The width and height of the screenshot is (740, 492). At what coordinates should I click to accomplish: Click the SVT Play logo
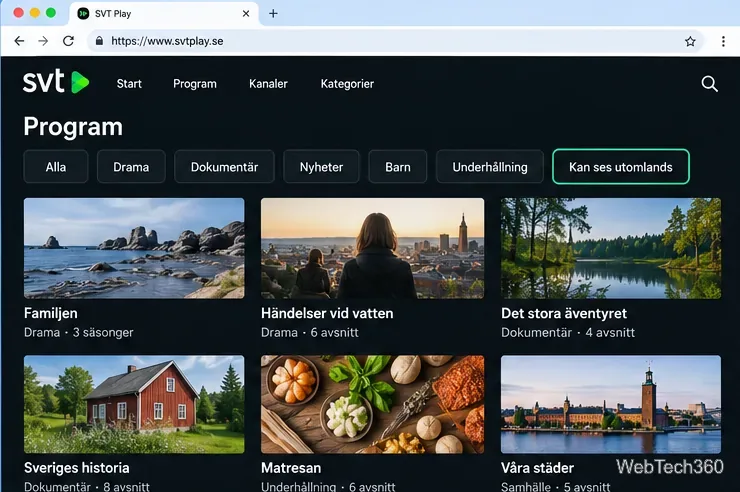click(56, 82)
